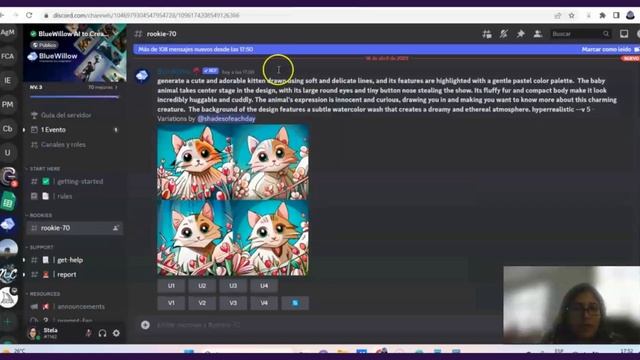The height and width of the screenshot is (360, 640).
Task: Click the BlueWillow bot avatar on the message
Action: (142, 76)
